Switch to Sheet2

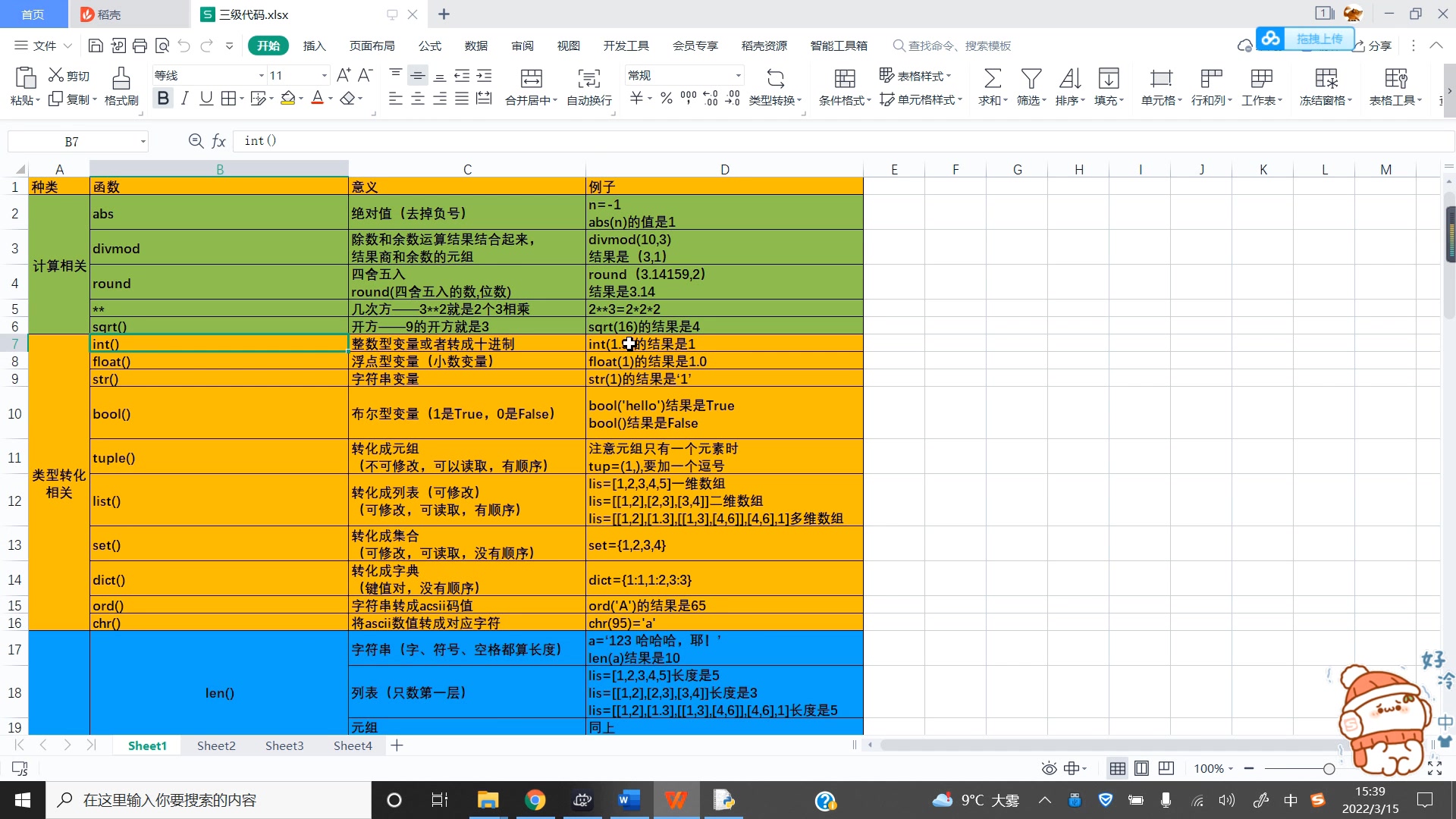click(216, 745)
